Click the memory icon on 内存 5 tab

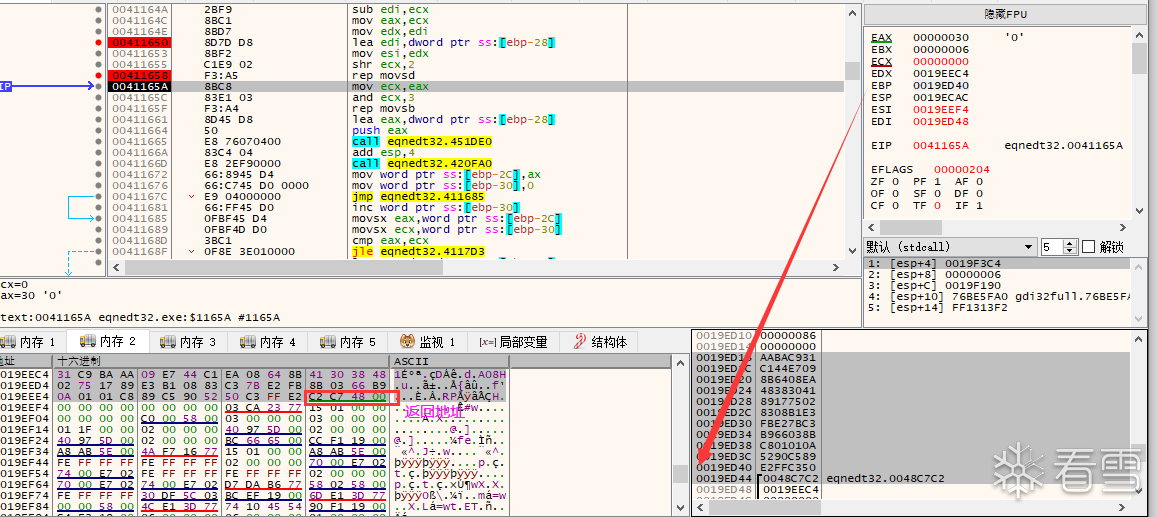pos(328,341)
